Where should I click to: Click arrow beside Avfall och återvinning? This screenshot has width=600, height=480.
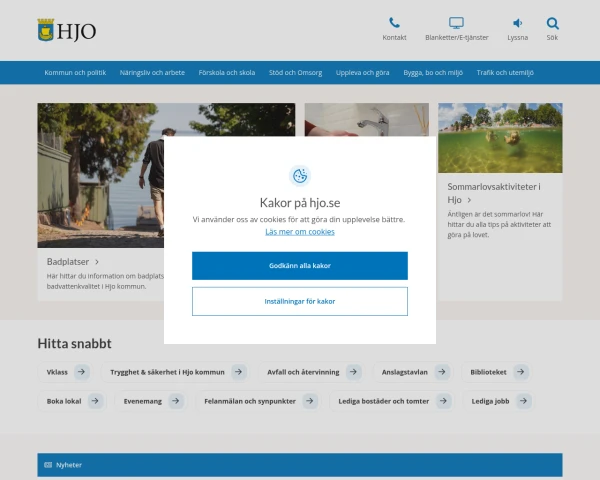[x=353, y=372]
